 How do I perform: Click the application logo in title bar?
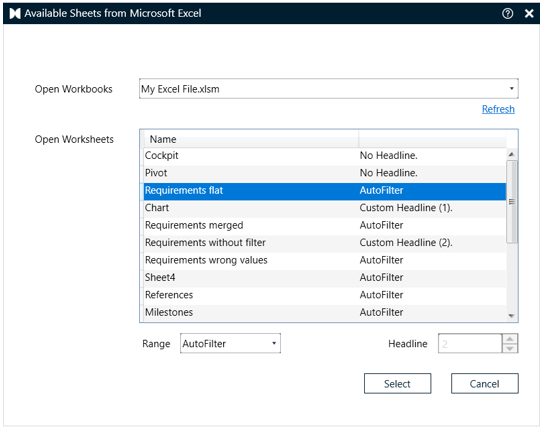click(15, 14)
